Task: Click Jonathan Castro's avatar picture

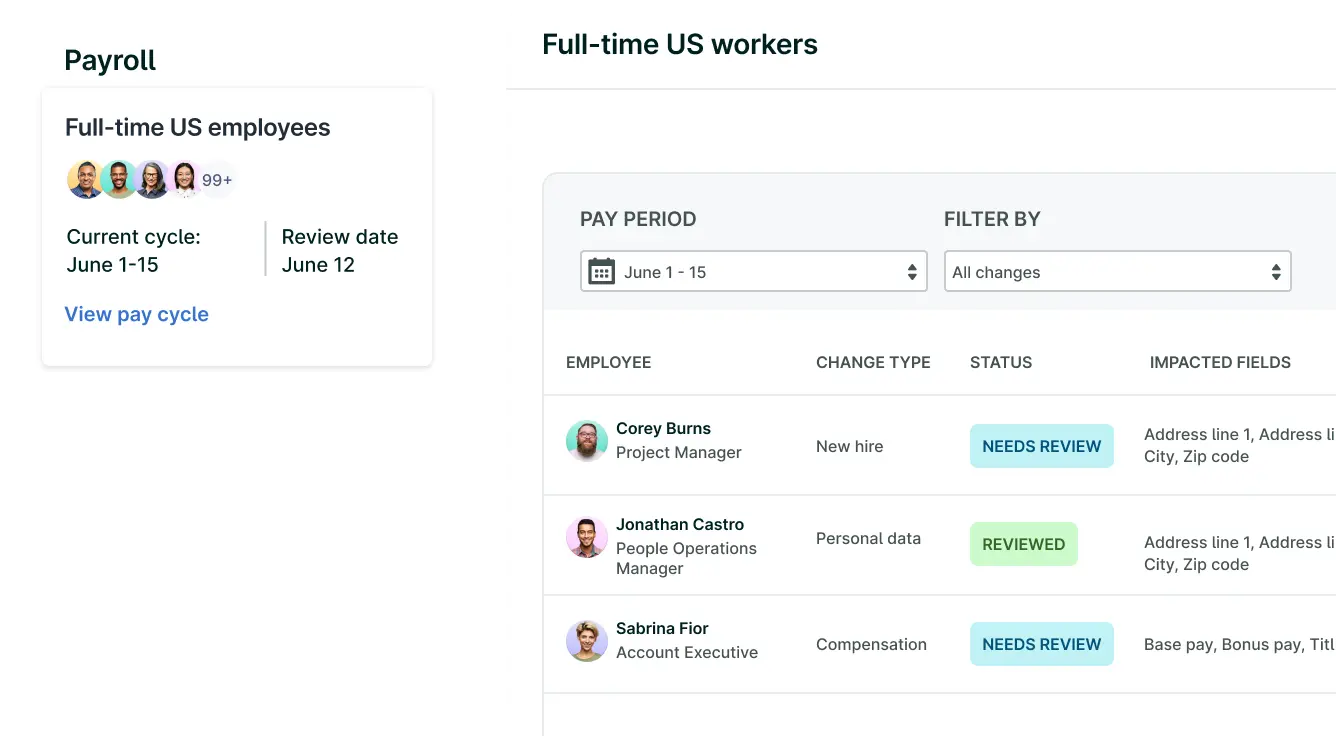Action: [587, 538]
